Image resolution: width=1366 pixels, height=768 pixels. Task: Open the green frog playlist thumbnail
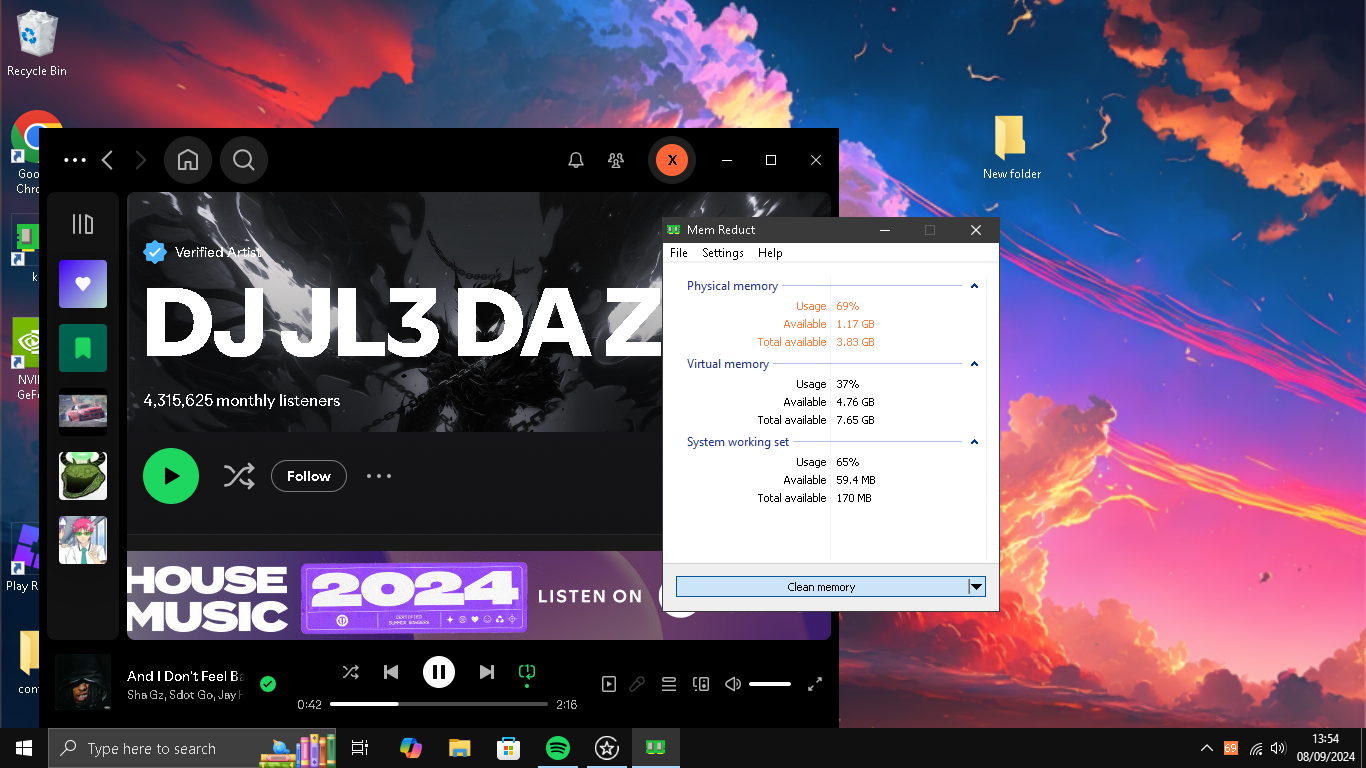tap(83, 476)
